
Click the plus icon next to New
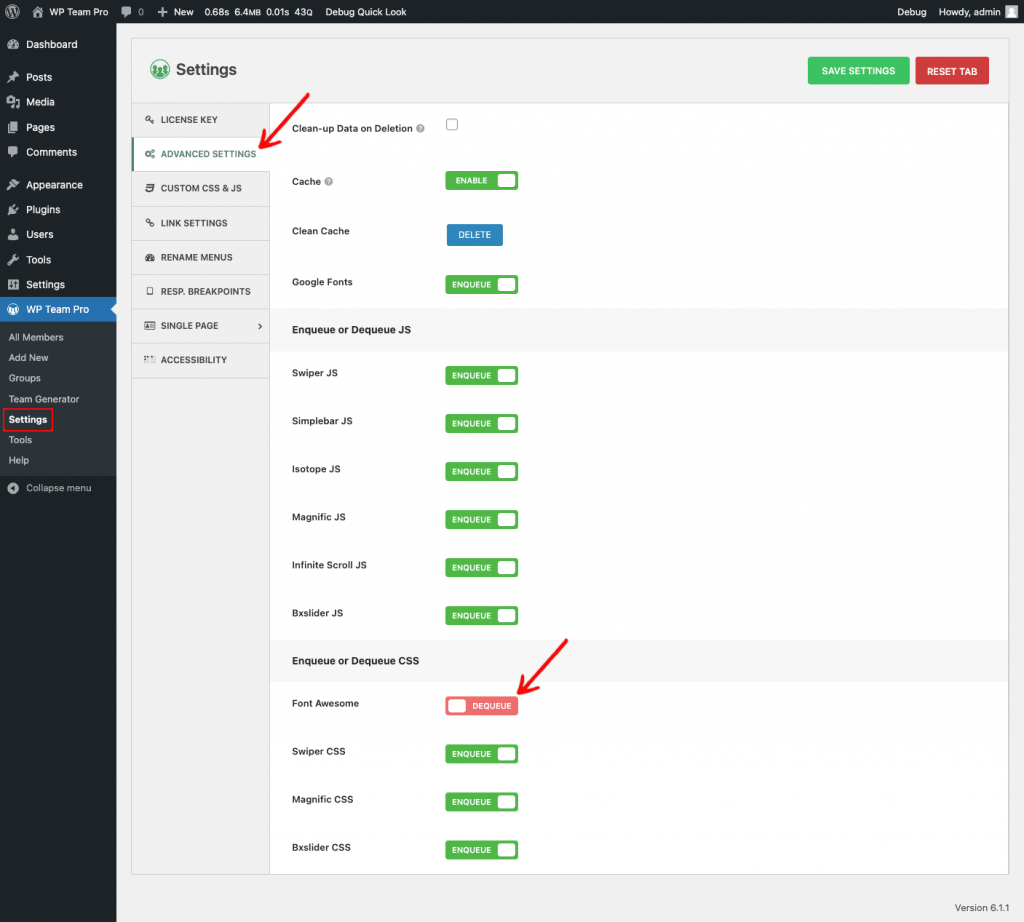coord(163,12)
